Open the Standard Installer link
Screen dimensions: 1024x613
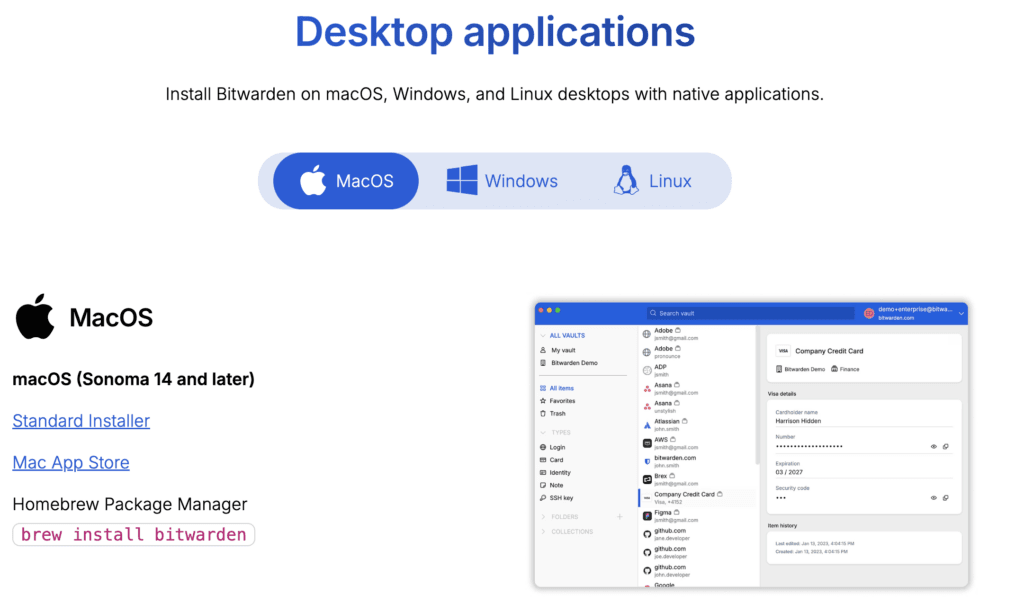(81, 421)
